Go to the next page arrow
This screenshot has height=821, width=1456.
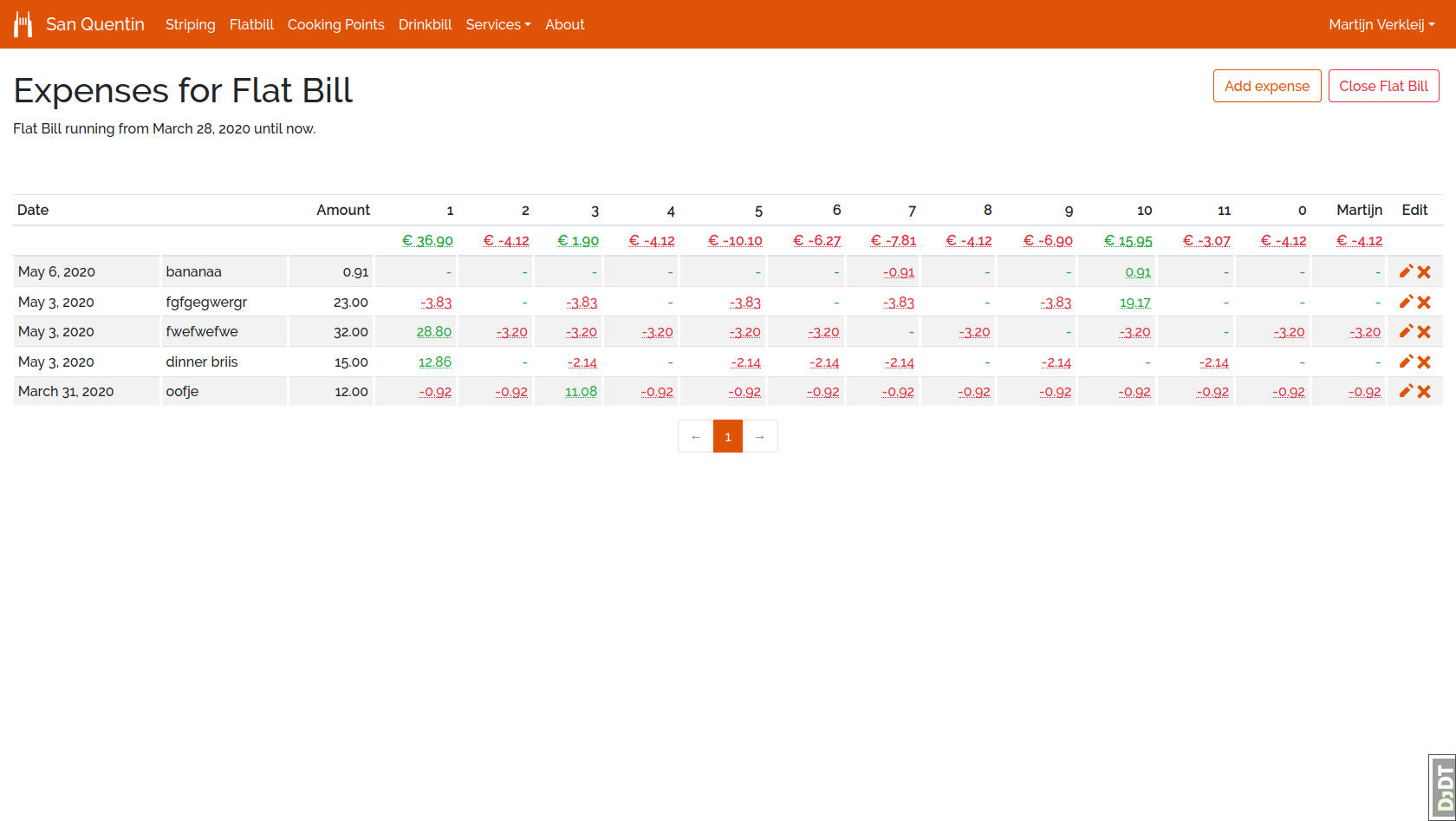click(x=759, y=436)
